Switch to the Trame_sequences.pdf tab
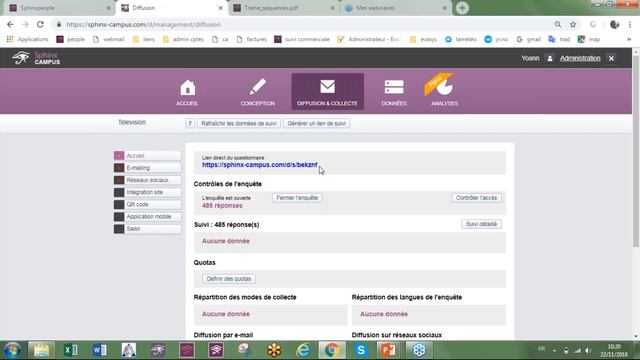The image size is (640, 360). 284,8
